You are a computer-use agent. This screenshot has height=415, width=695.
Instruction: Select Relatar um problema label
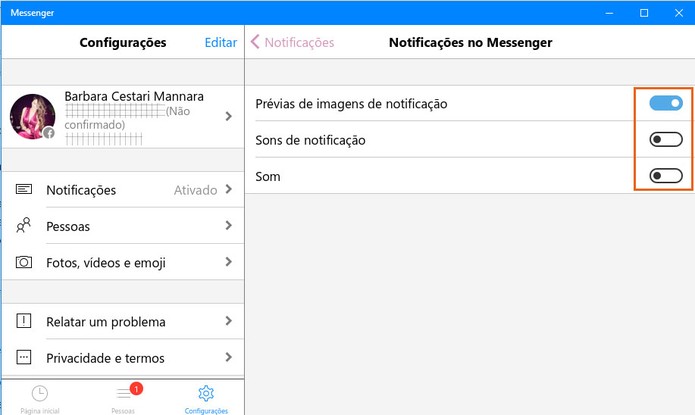tap(106, 322)
